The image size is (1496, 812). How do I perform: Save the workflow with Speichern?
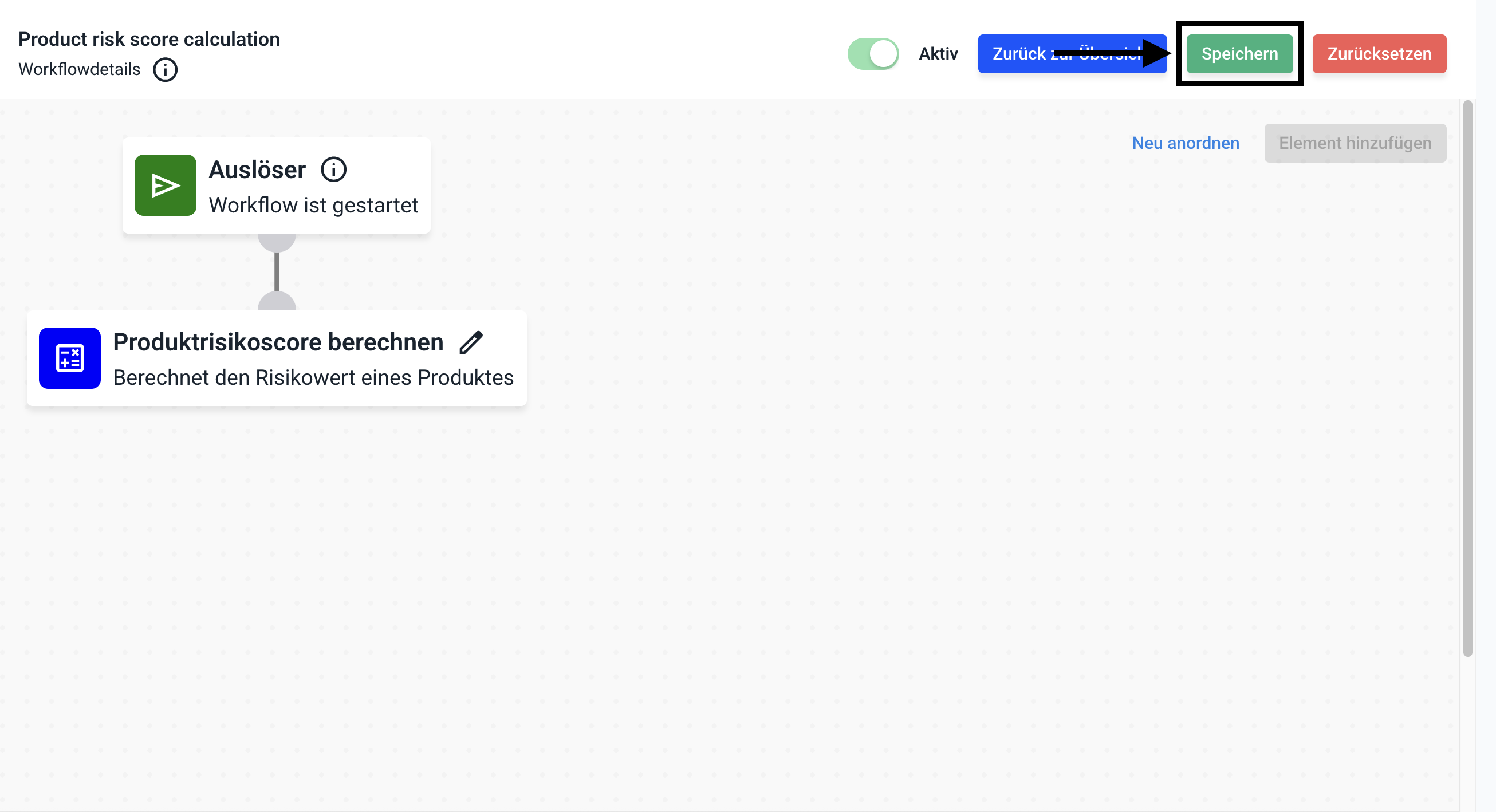pos(1239,54)
